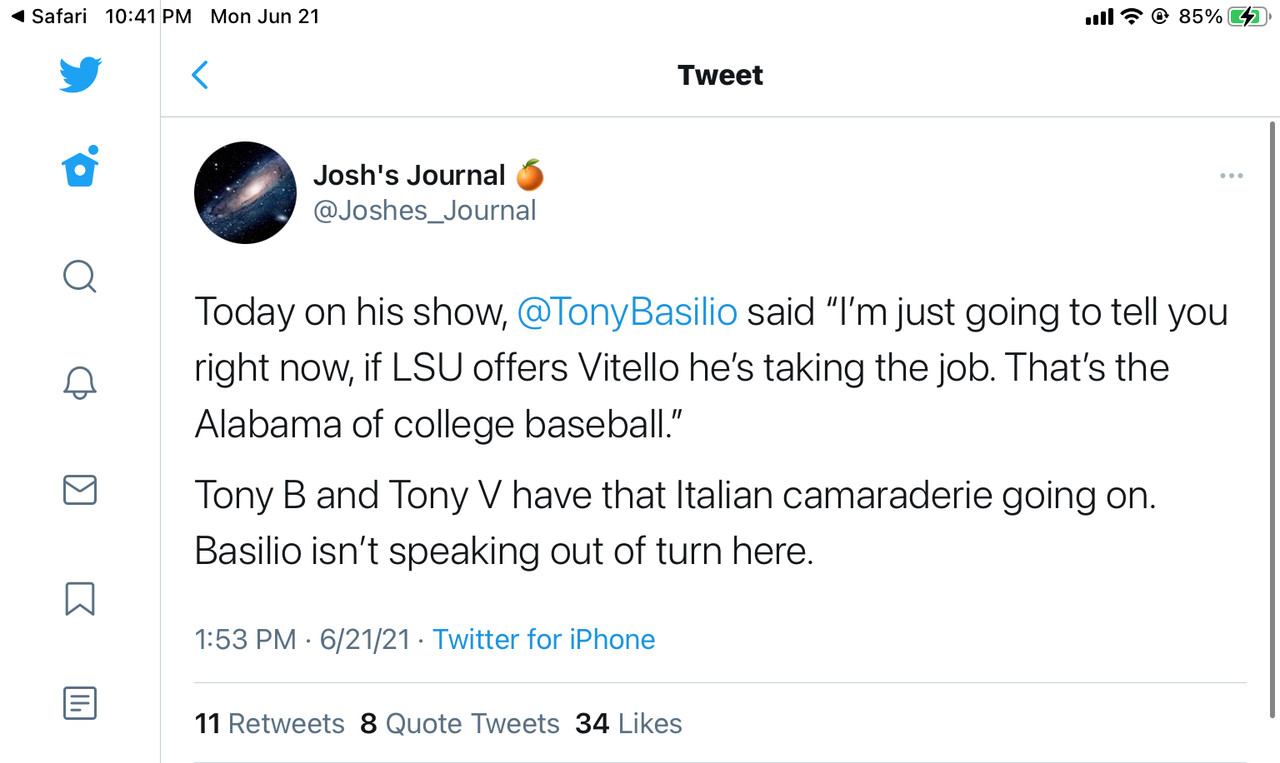Open the Josh's Journal display name

[x=409, y=176]
